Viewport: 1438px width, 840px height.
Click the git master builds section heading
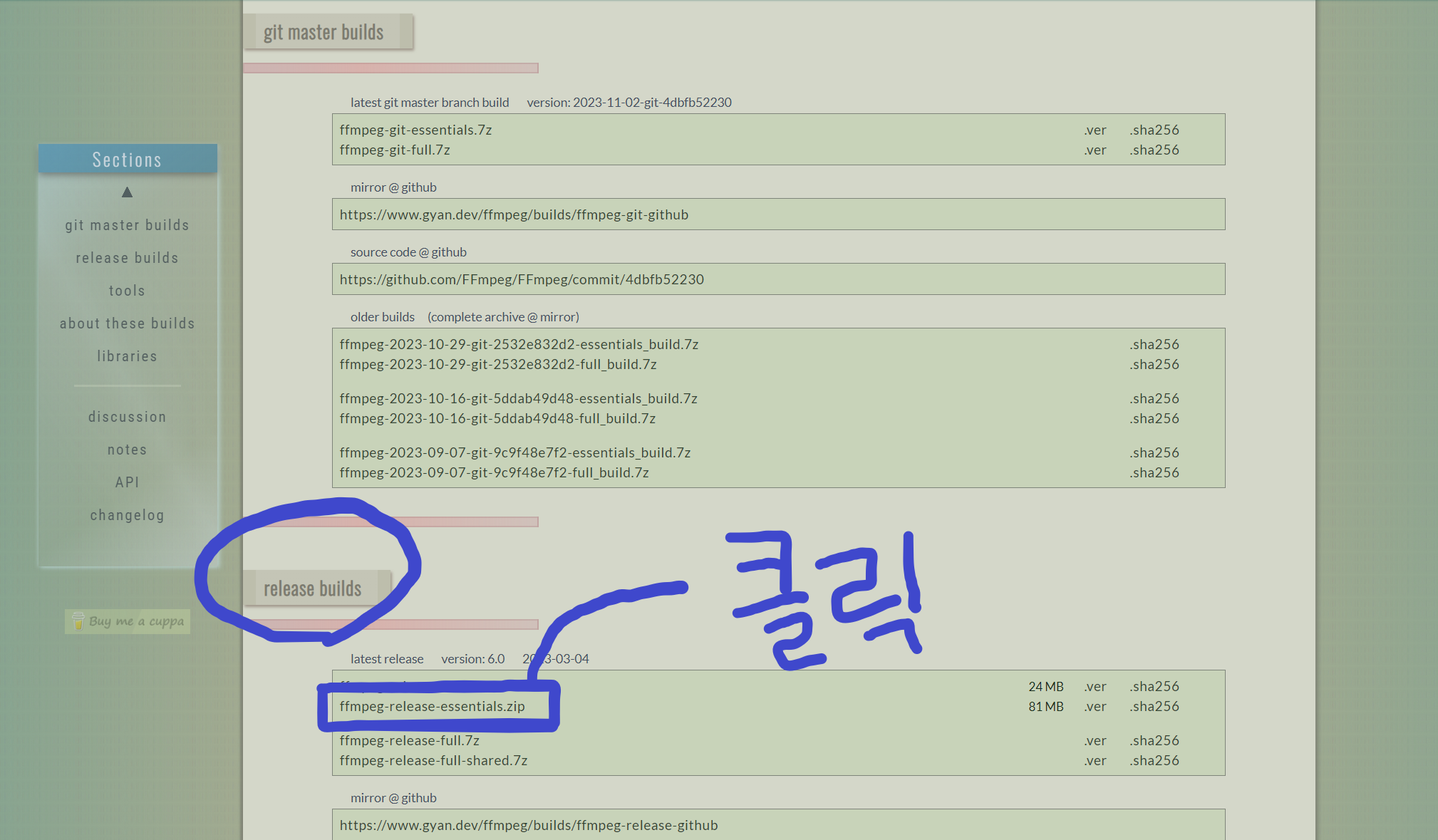[324, 32]
